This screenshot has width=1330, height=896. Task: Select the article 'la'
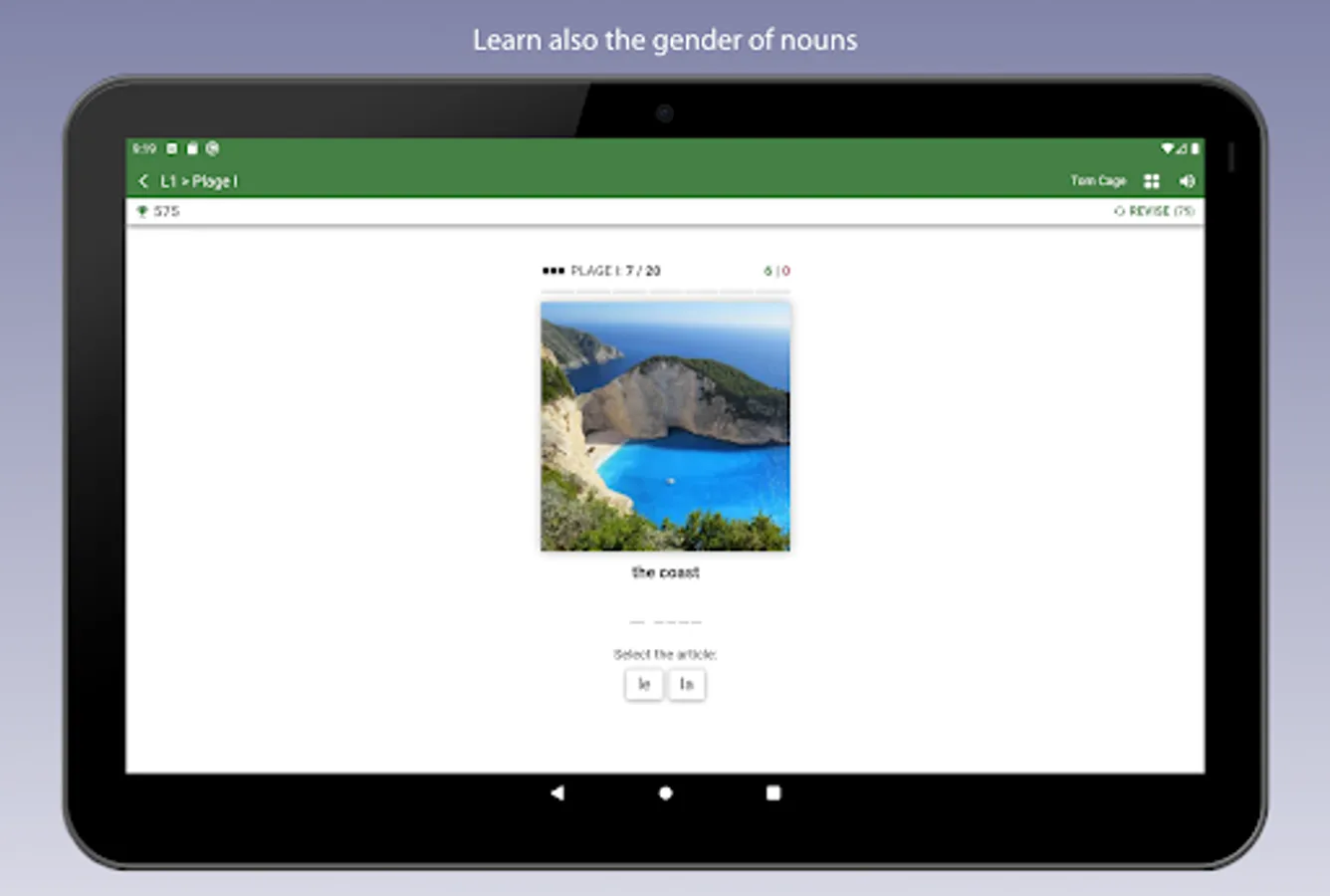(687, 684)
